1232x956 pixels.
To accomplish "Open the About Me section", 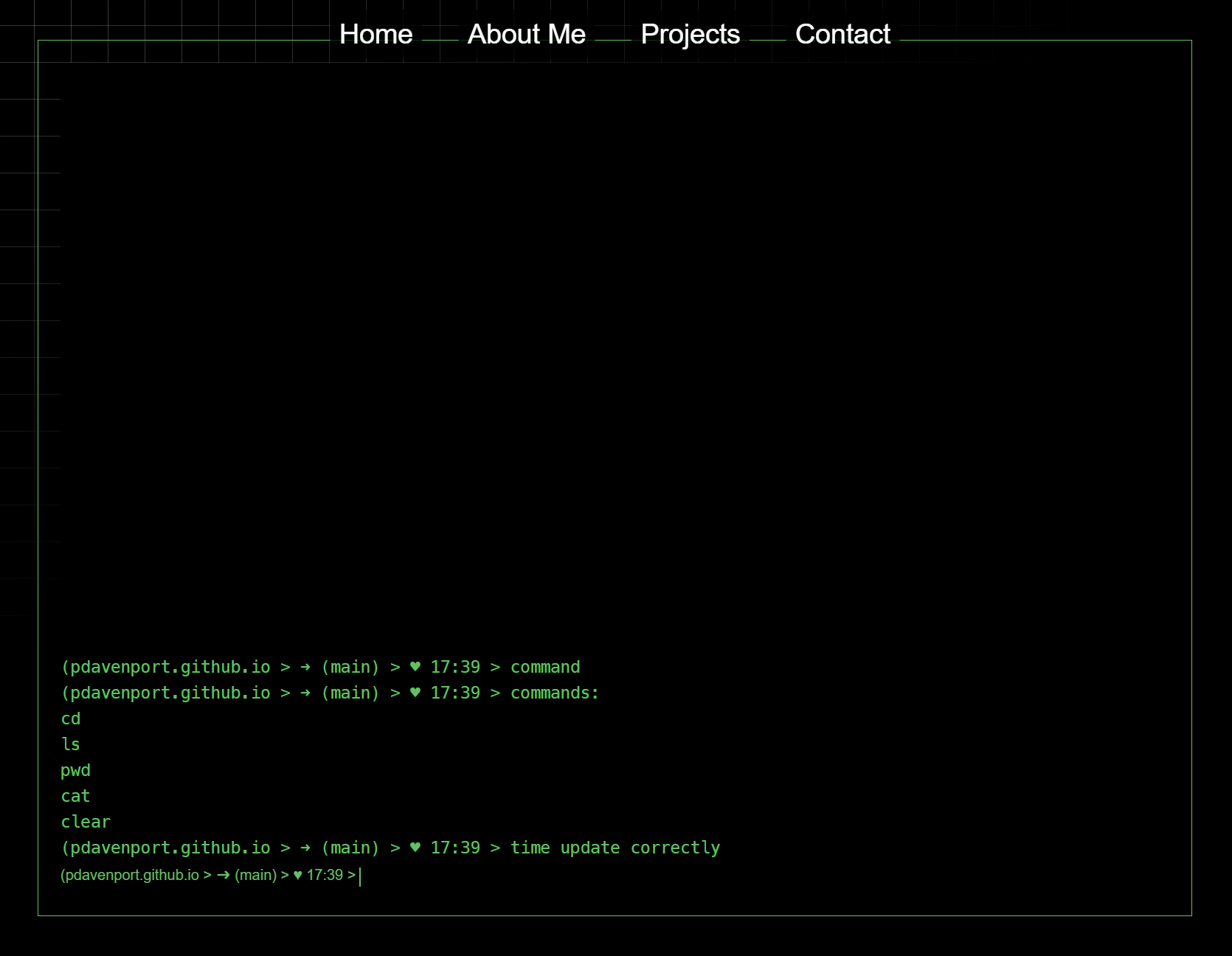I will pos(526,34).
